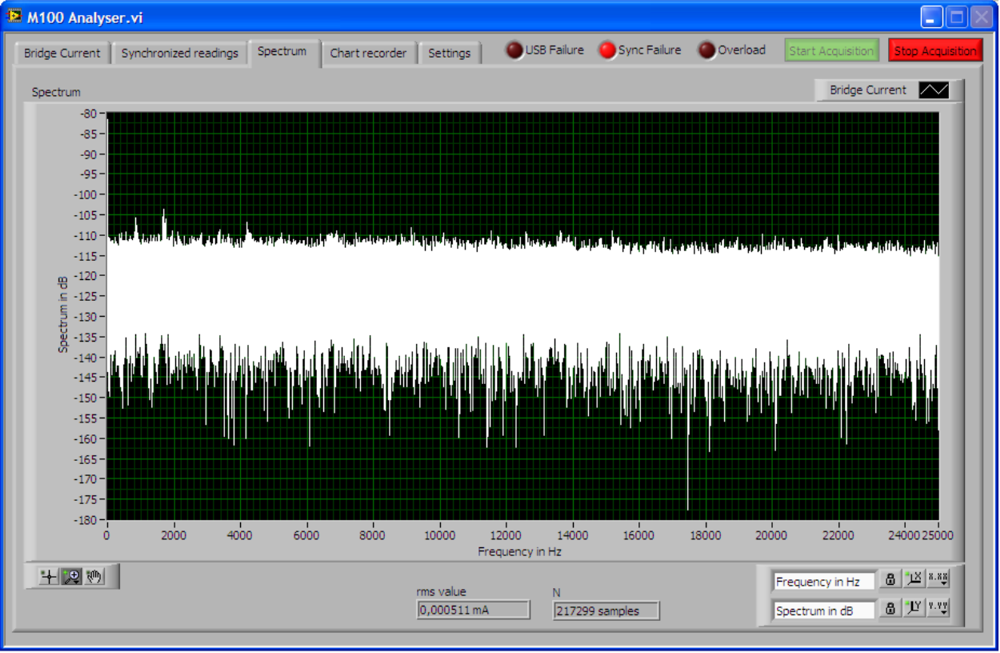Select the pan hand tool in graph palette
1000x653 pixels.
click(x=94, y=575)
